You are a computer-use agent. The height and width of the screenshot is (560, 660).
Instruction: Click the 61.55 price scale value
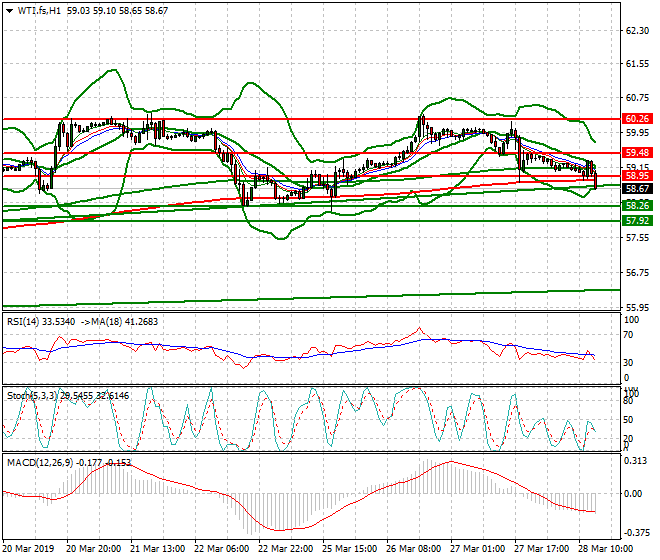tap(637, 64)
